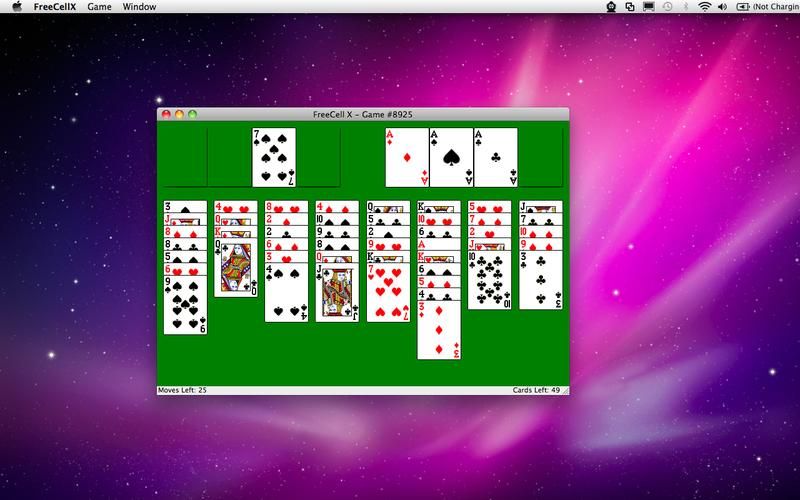Click the 5 of diamonds card
The width and height of the screenshot is (800, 500).
point(439,282)
